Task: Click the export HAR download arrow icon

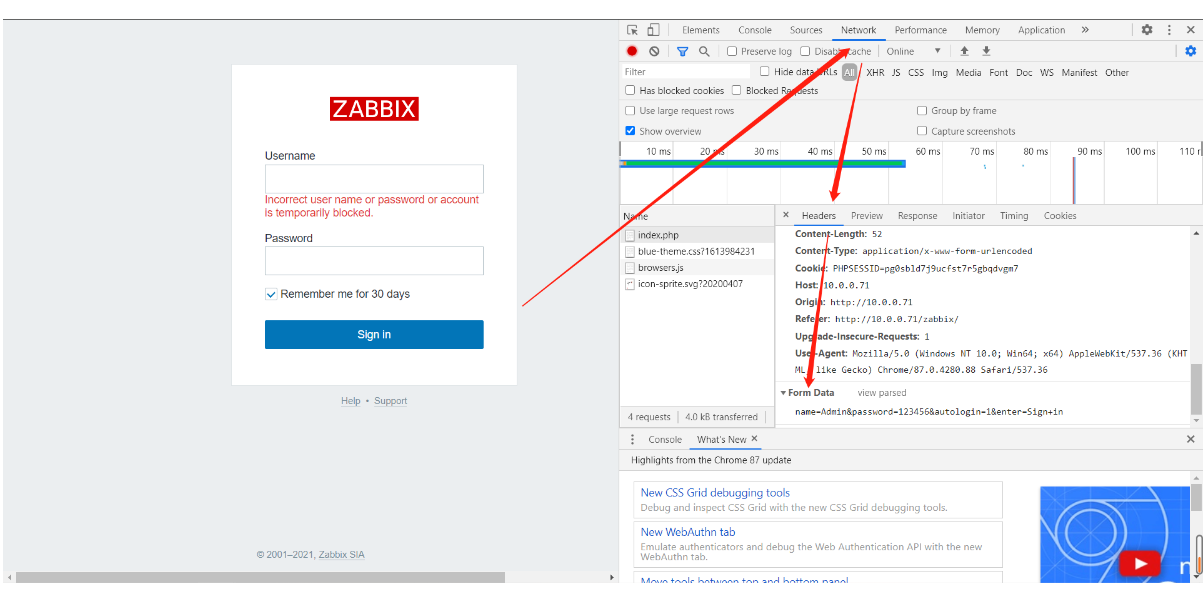Action: 986,51
